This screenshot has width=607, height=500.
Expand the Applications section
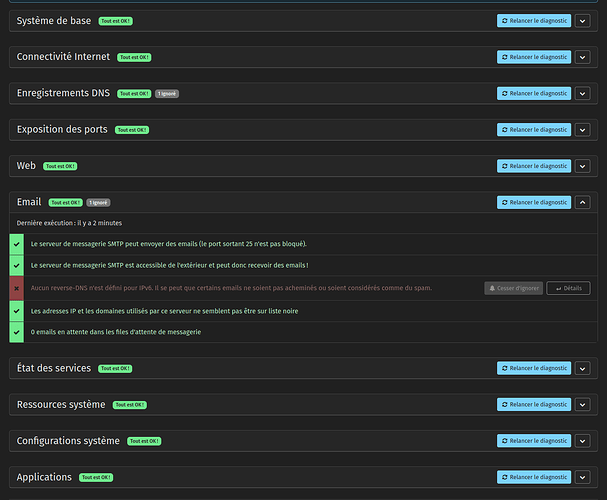(x=582, y=477)
